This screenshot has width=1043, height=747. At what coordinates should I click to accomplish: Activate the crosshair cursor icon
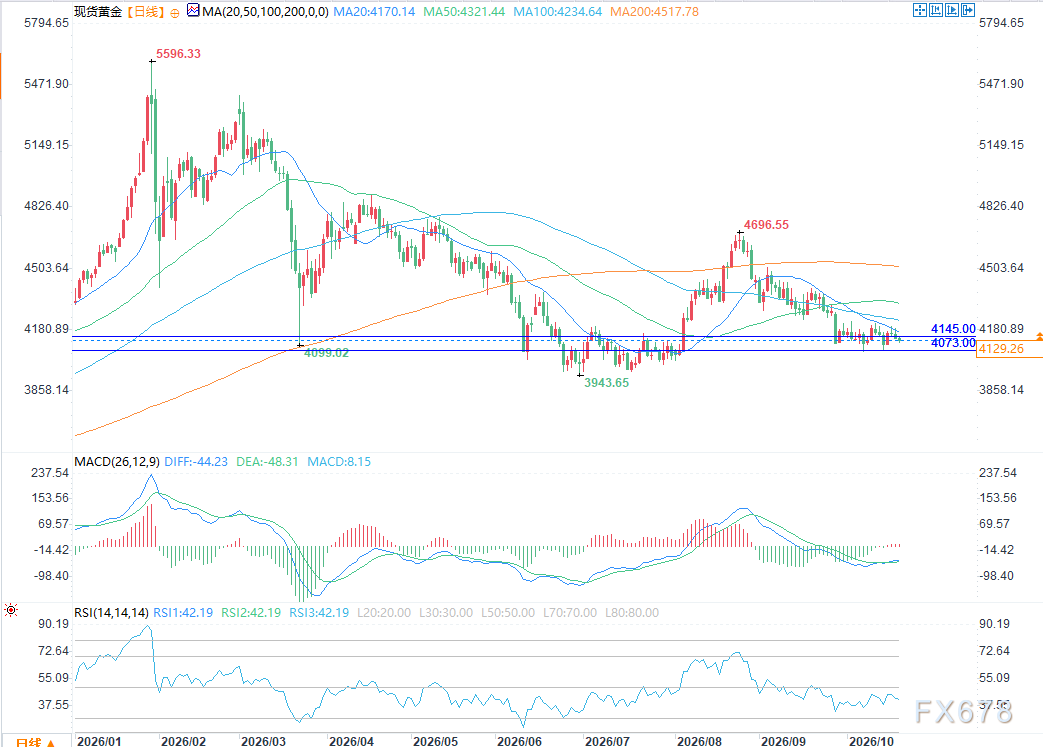[x=920, y=10]
